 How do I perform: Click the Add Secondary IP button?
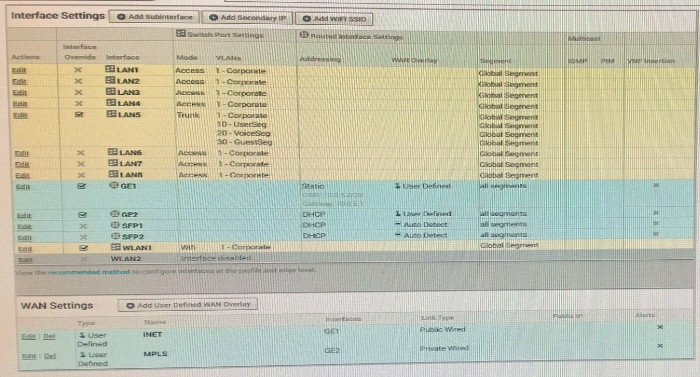tap(247, 18)
